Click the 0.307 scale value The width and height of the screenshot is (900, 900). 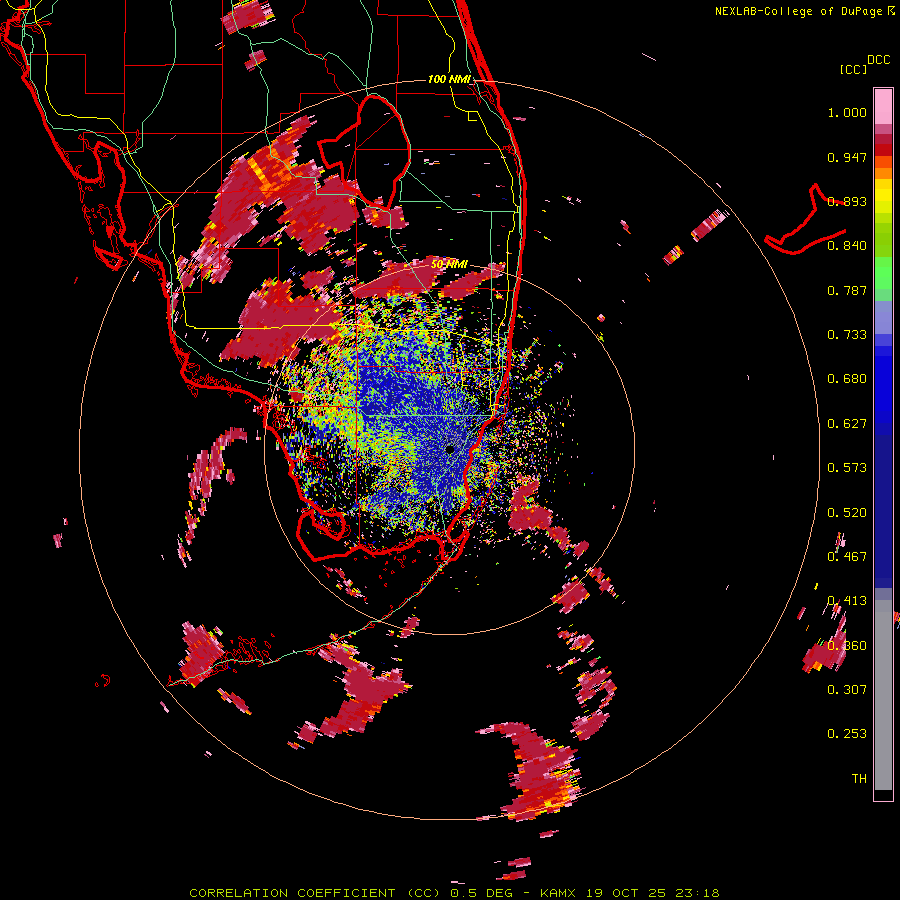coord(847,689)
